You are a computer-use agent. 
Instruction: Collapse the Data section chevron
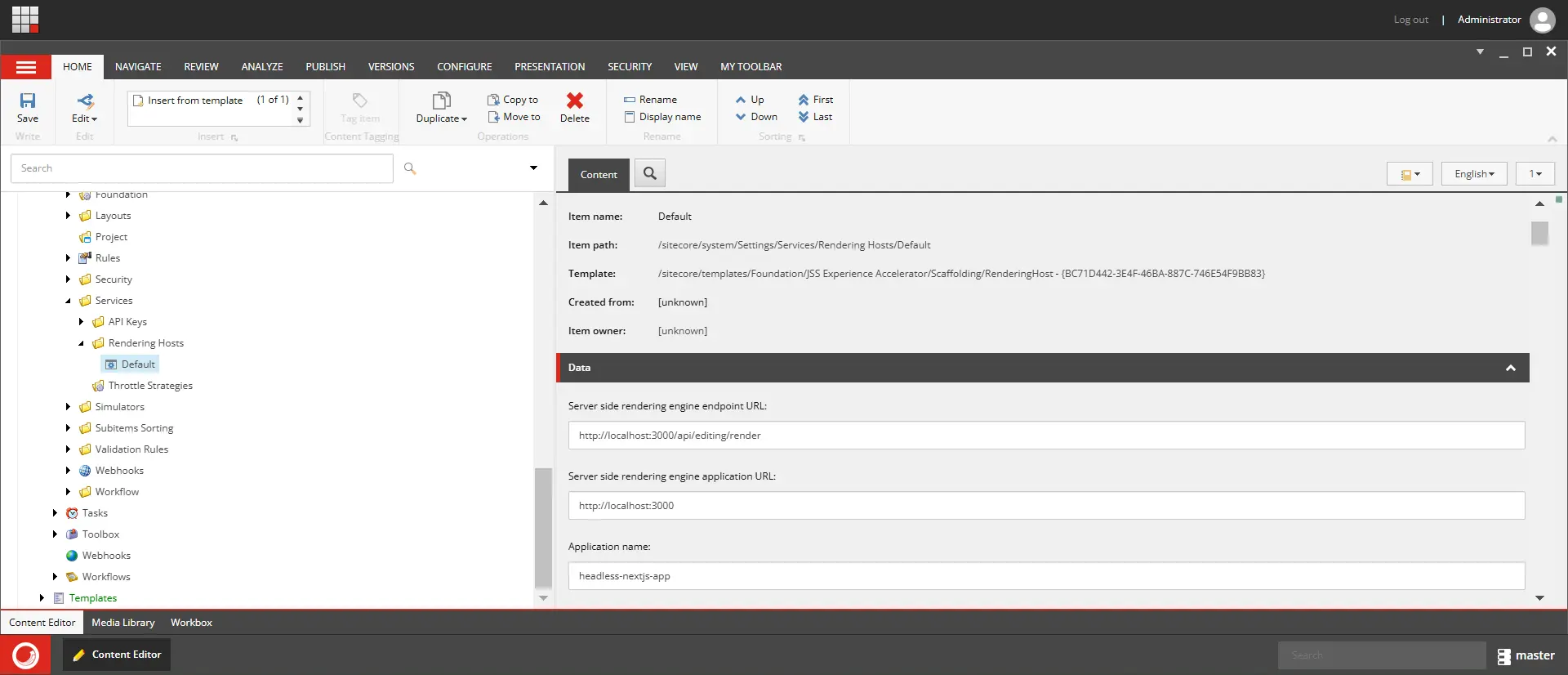click(1511, 368)
